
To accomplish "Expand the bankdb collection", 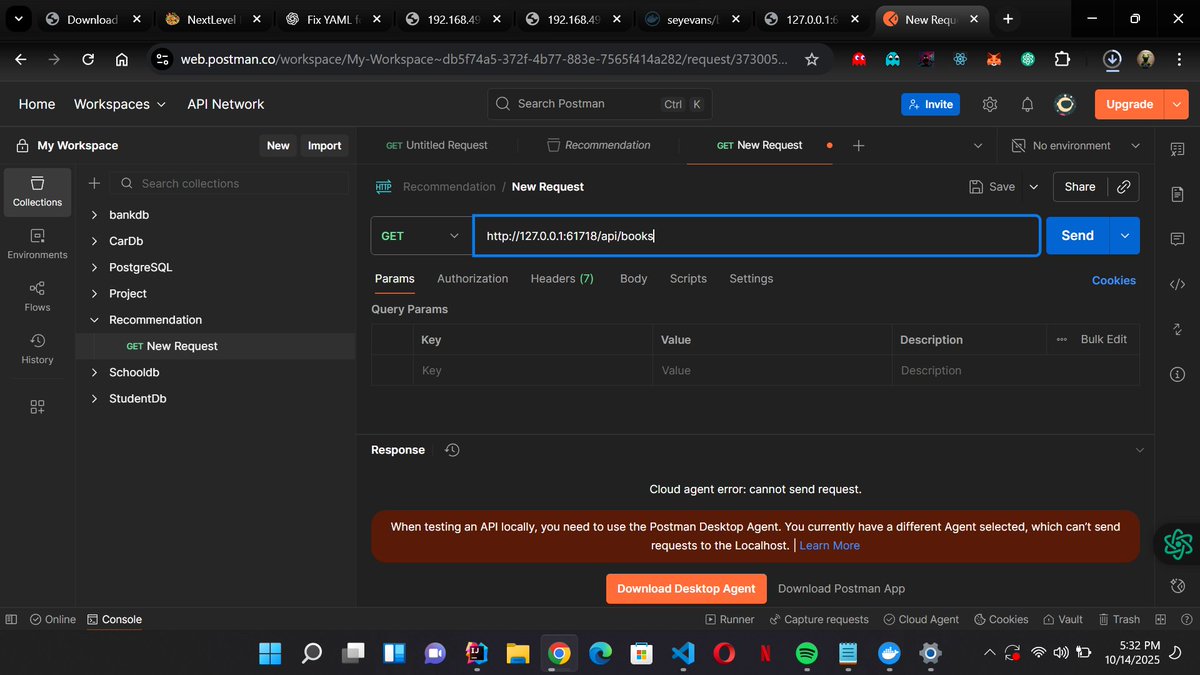I will pyautogui.click(x=95, y=215).
